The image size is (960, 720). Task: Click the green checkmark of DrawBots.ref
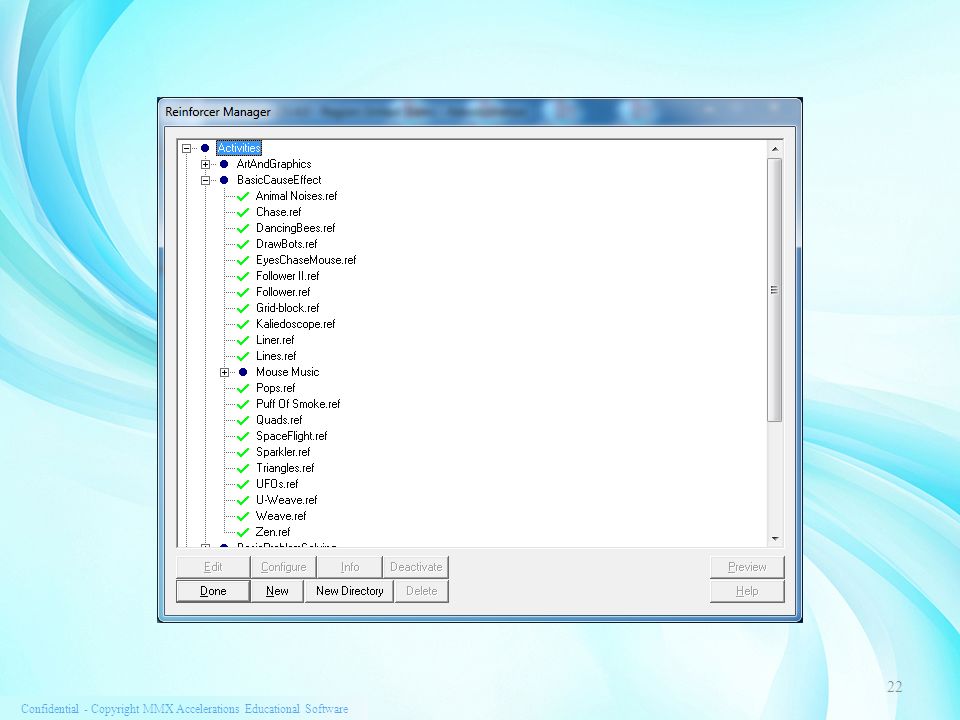click(243, 244)
